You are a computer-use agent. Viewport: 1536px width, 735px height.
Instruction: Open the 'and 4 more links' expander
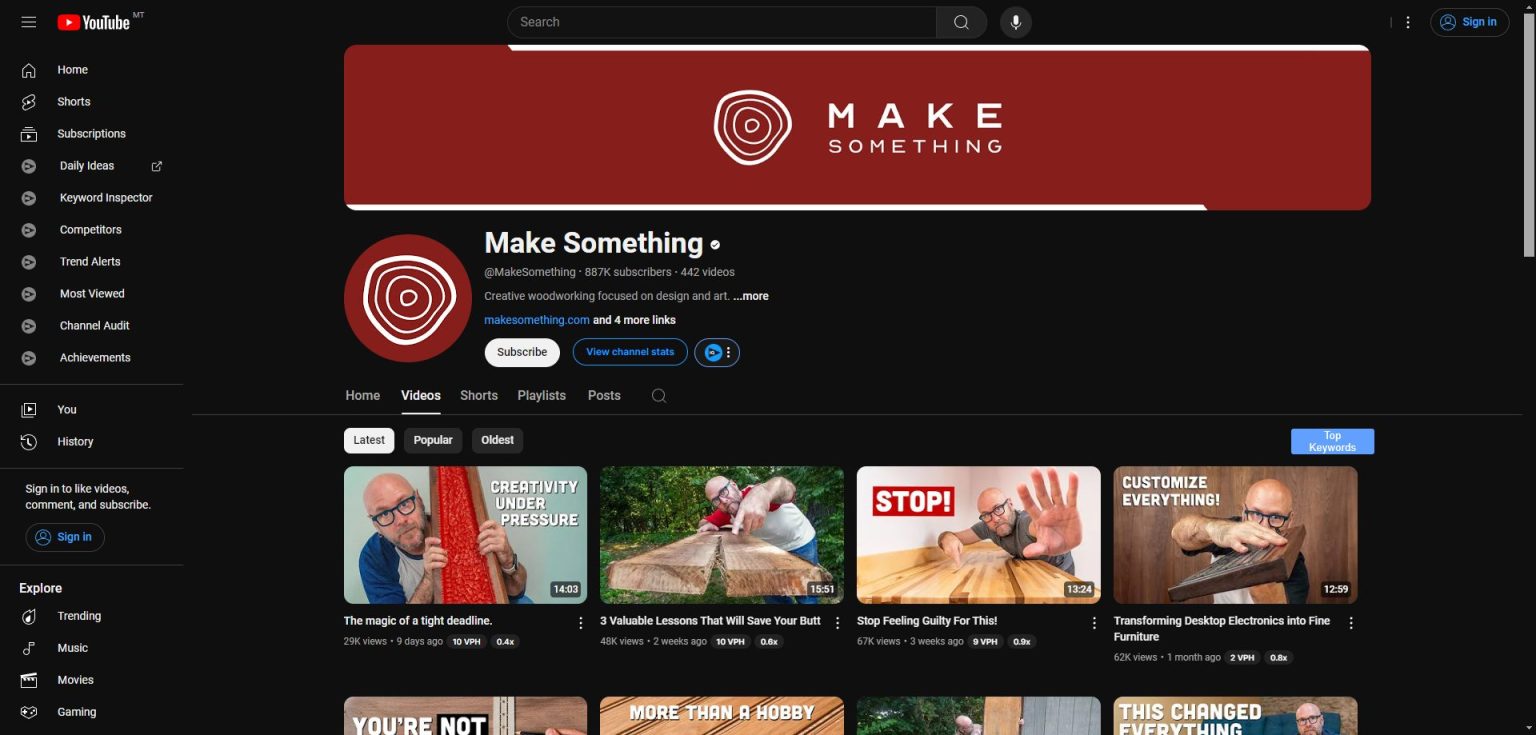pyautogui.click(x=634, y=320)
